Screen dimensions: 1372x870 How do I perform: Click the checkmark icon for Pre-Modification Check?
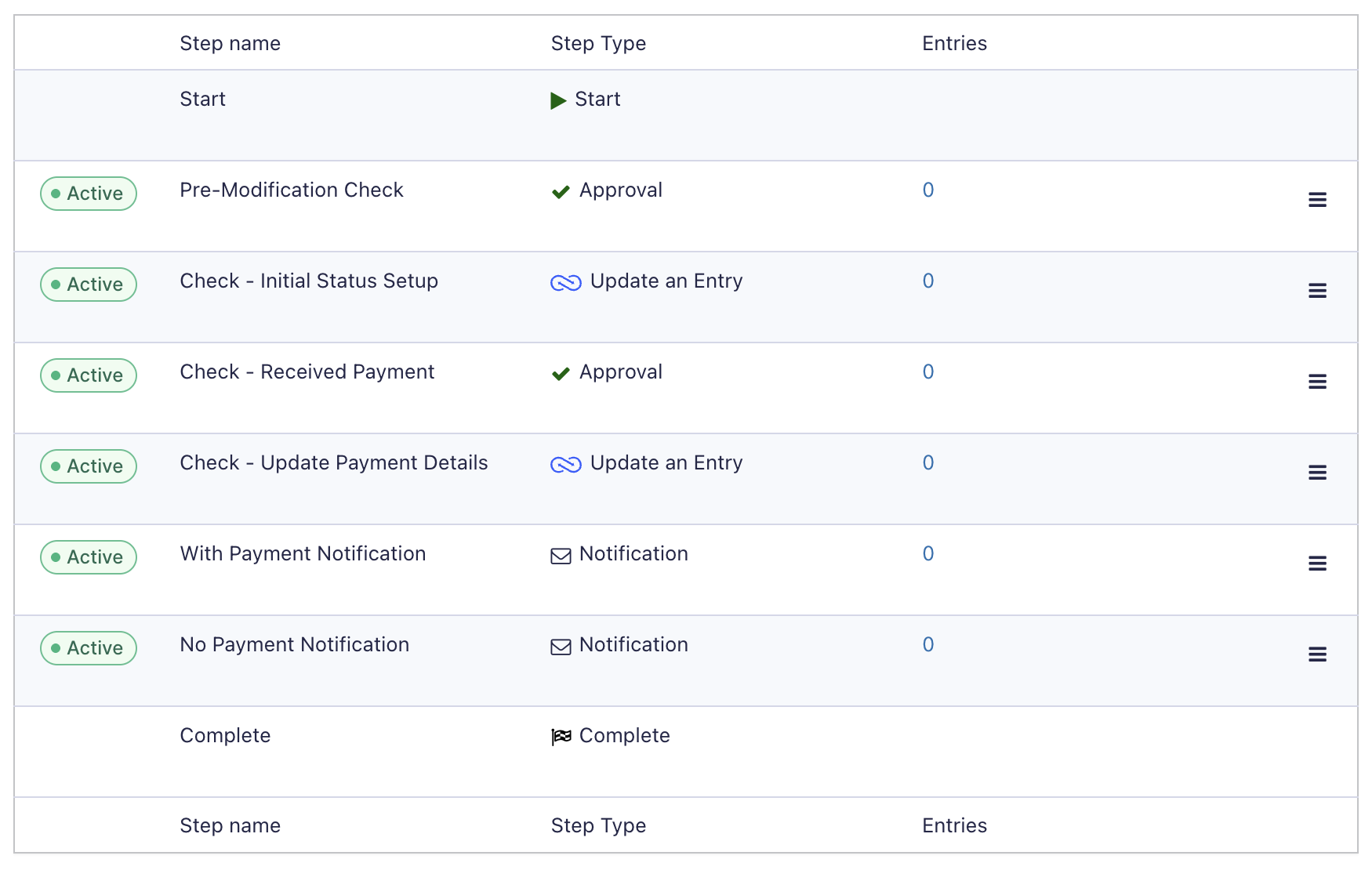coord(561,192)
